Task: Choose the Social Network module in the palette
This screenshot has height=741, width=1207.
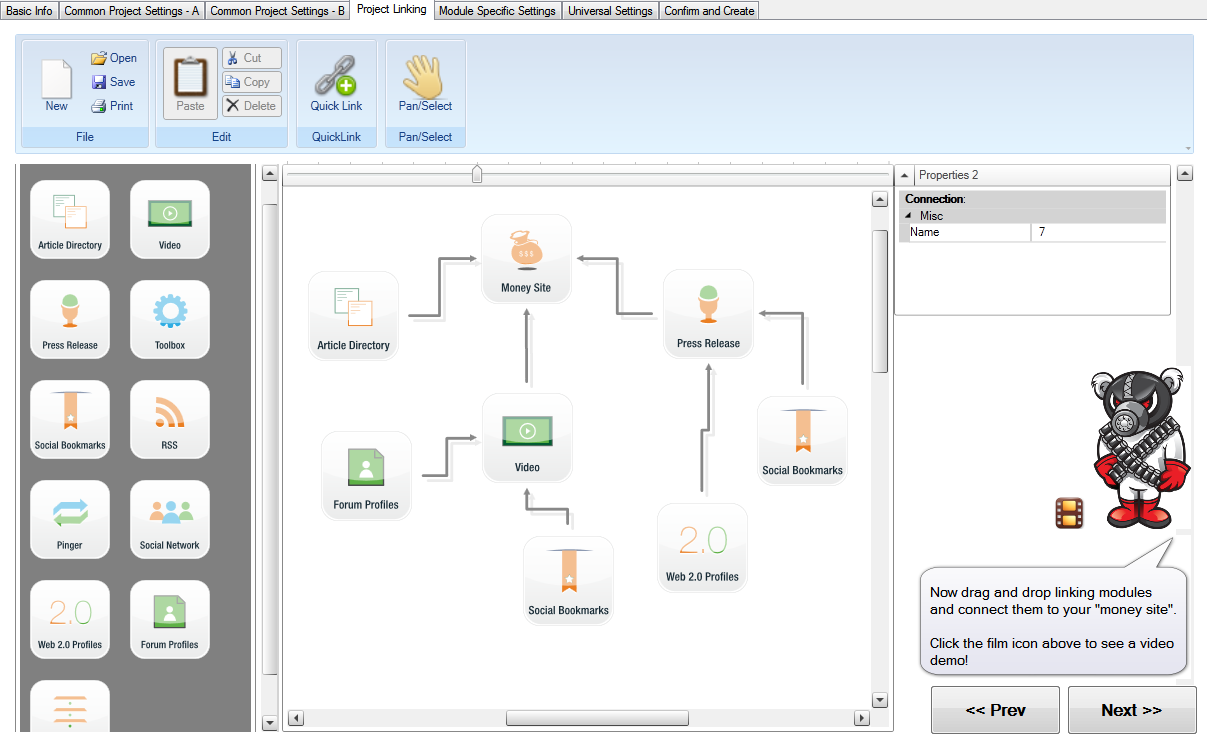Action: coord(170,520)
